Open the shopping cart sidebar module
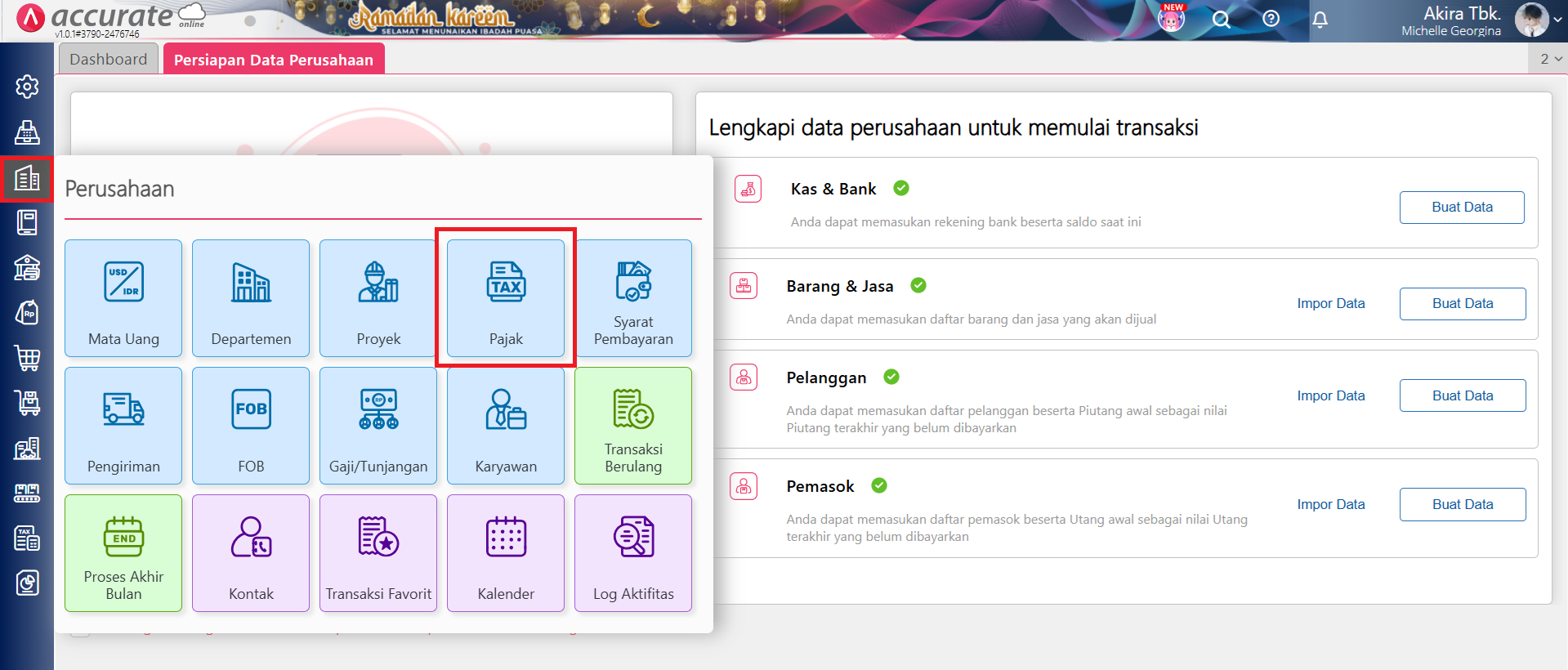Screen dimensions: 1568x670 point(27,358)
